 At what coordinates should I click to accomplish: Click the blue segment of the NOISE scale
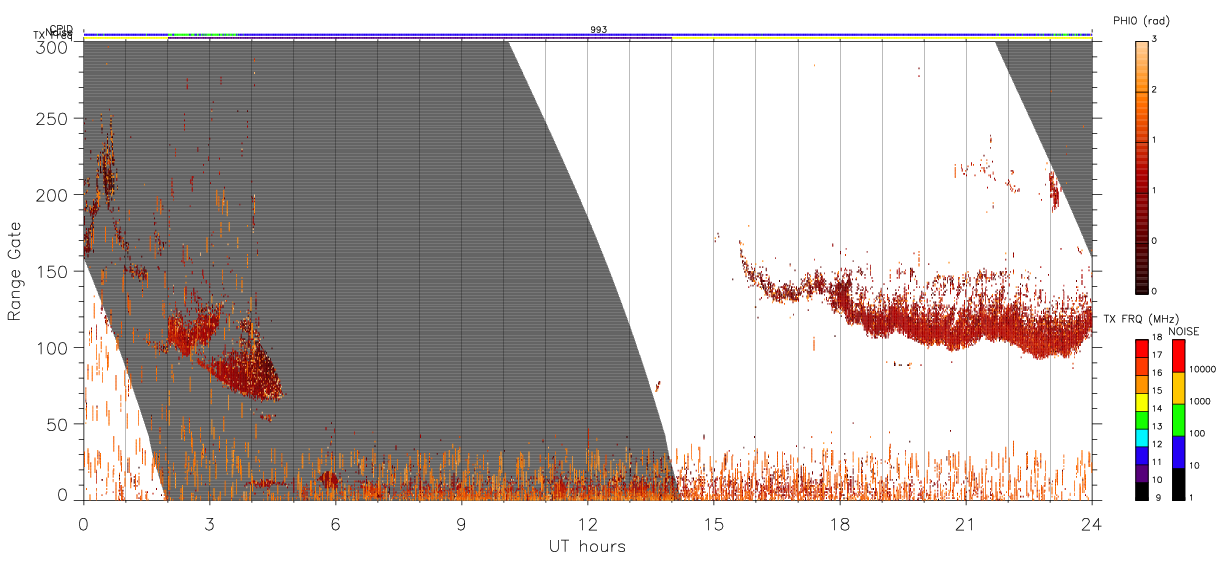coord(1179,452)
